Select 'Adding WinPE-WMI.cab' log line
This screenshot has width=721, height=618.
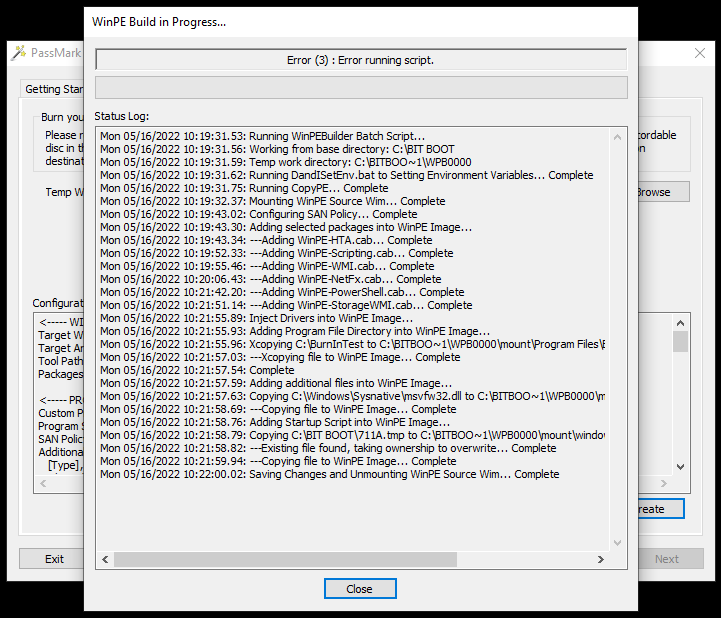(x=267, y=266)
